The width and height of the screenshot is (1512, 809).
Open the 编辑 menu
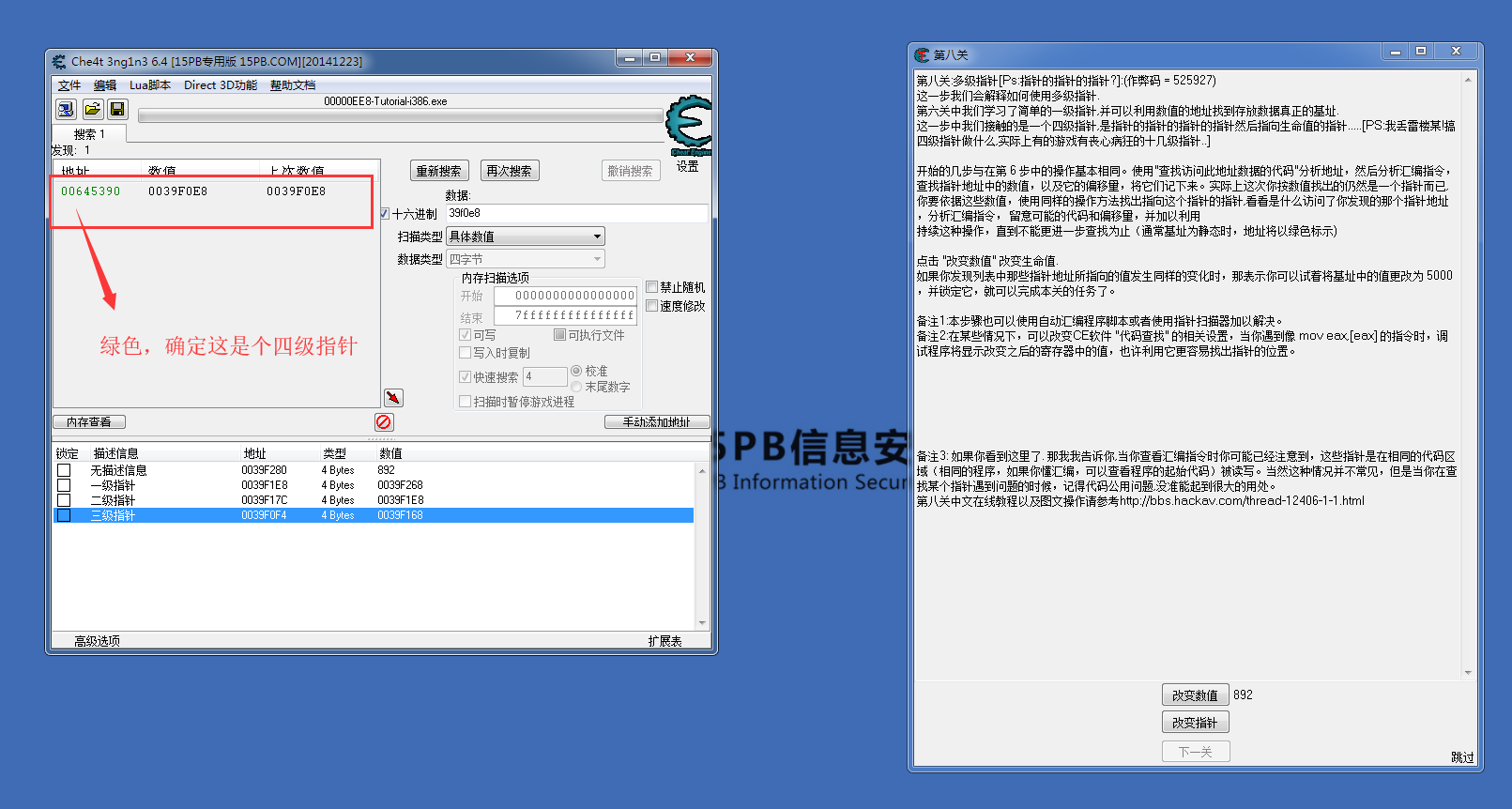pos(105,85)
